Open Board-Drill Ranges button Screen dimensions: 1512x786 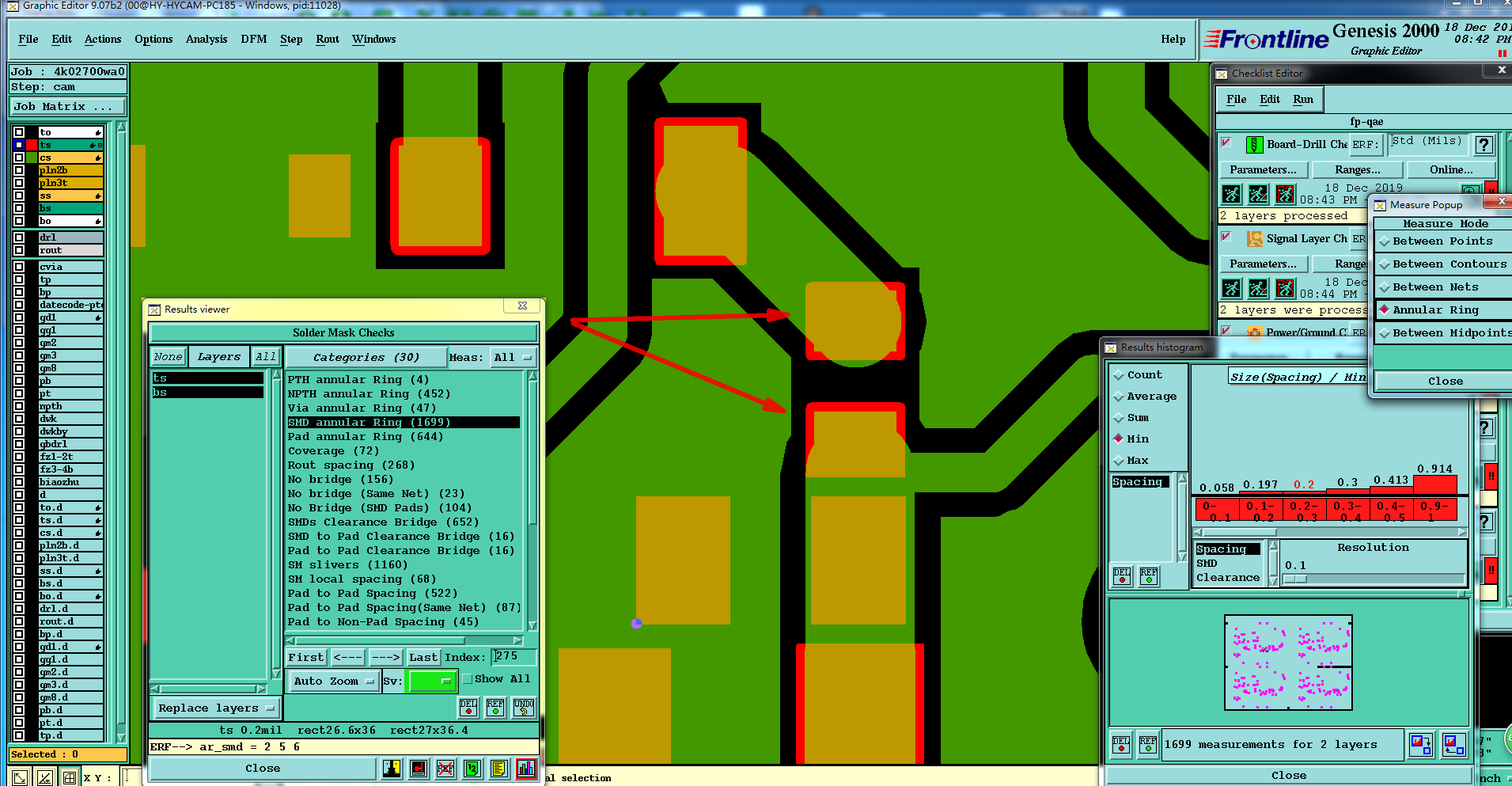(1358, 170)
